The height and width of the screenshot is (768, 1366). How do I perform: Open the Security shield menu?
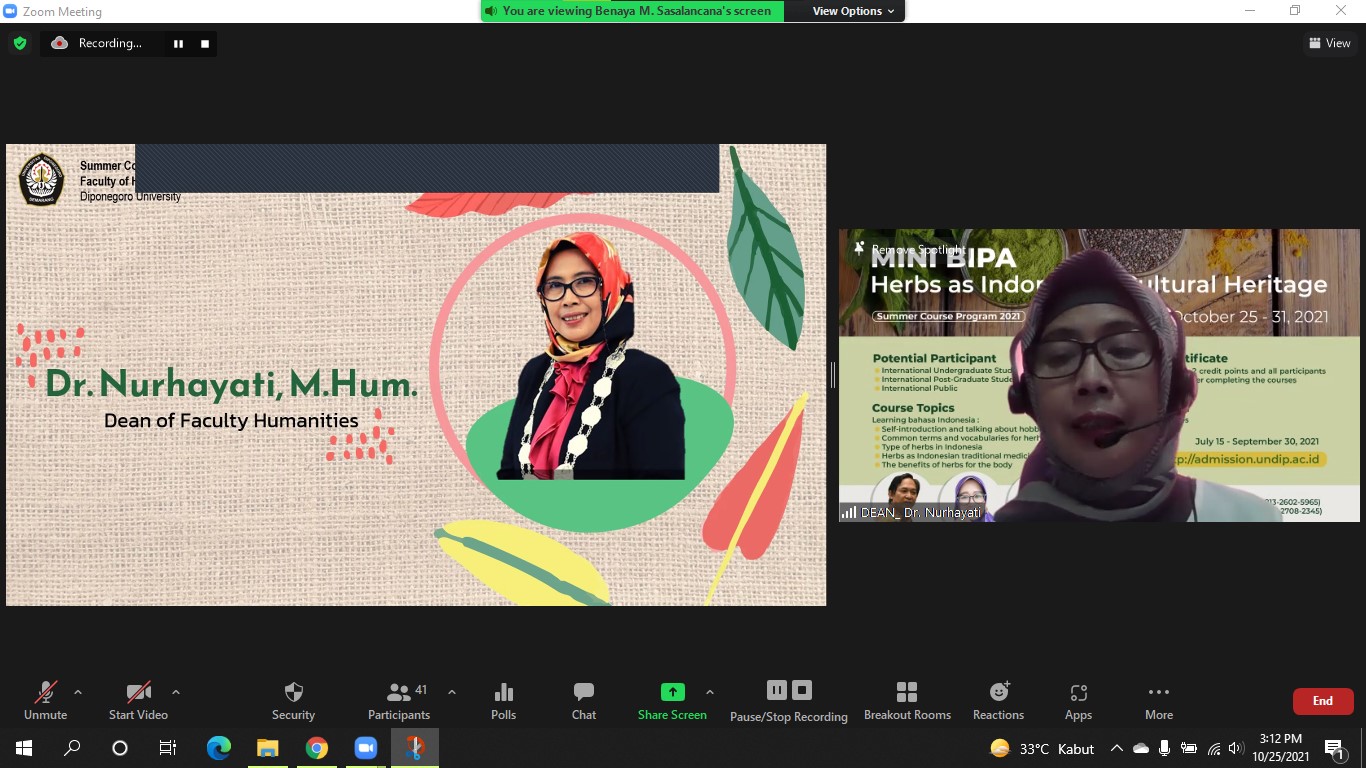point(293,700)
